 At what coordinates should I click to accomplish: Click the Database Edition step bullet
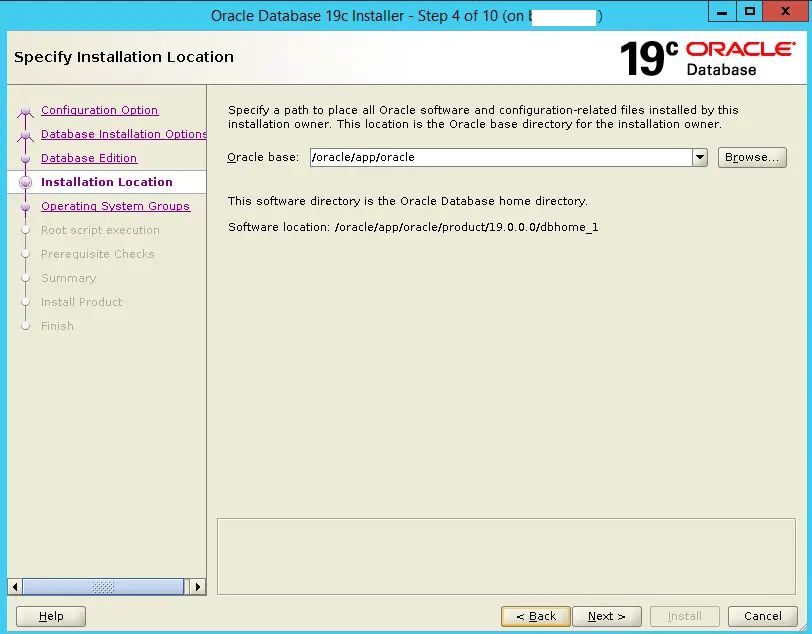pos(25,158)
